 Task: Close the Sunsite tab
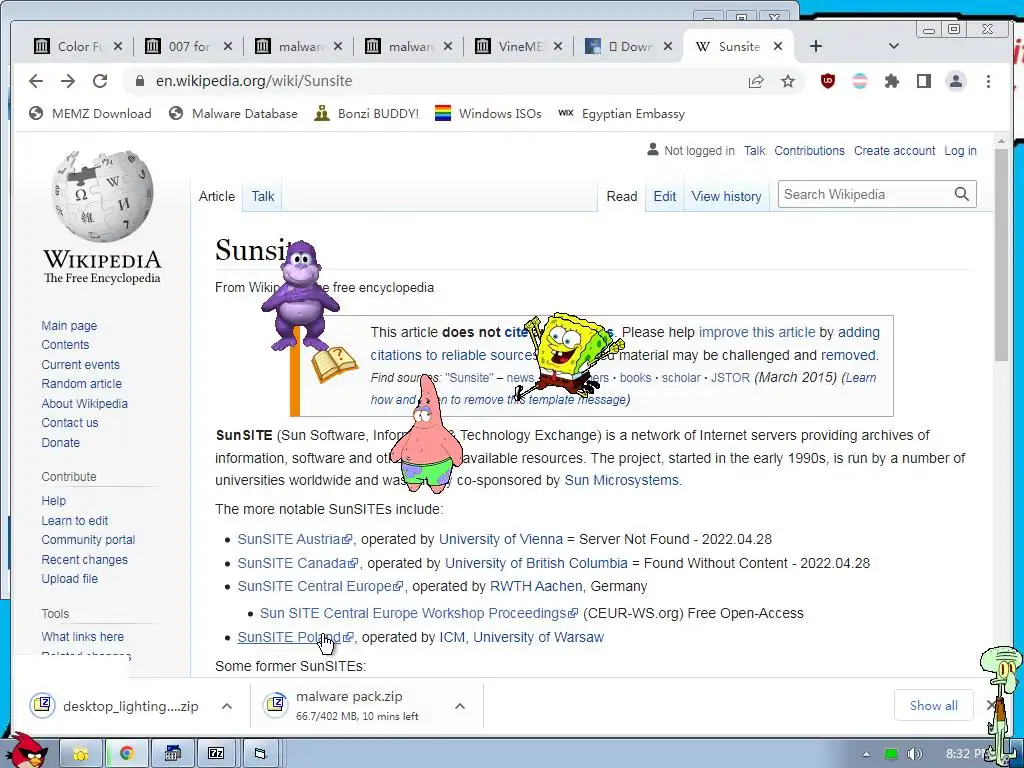pos(778,46)
